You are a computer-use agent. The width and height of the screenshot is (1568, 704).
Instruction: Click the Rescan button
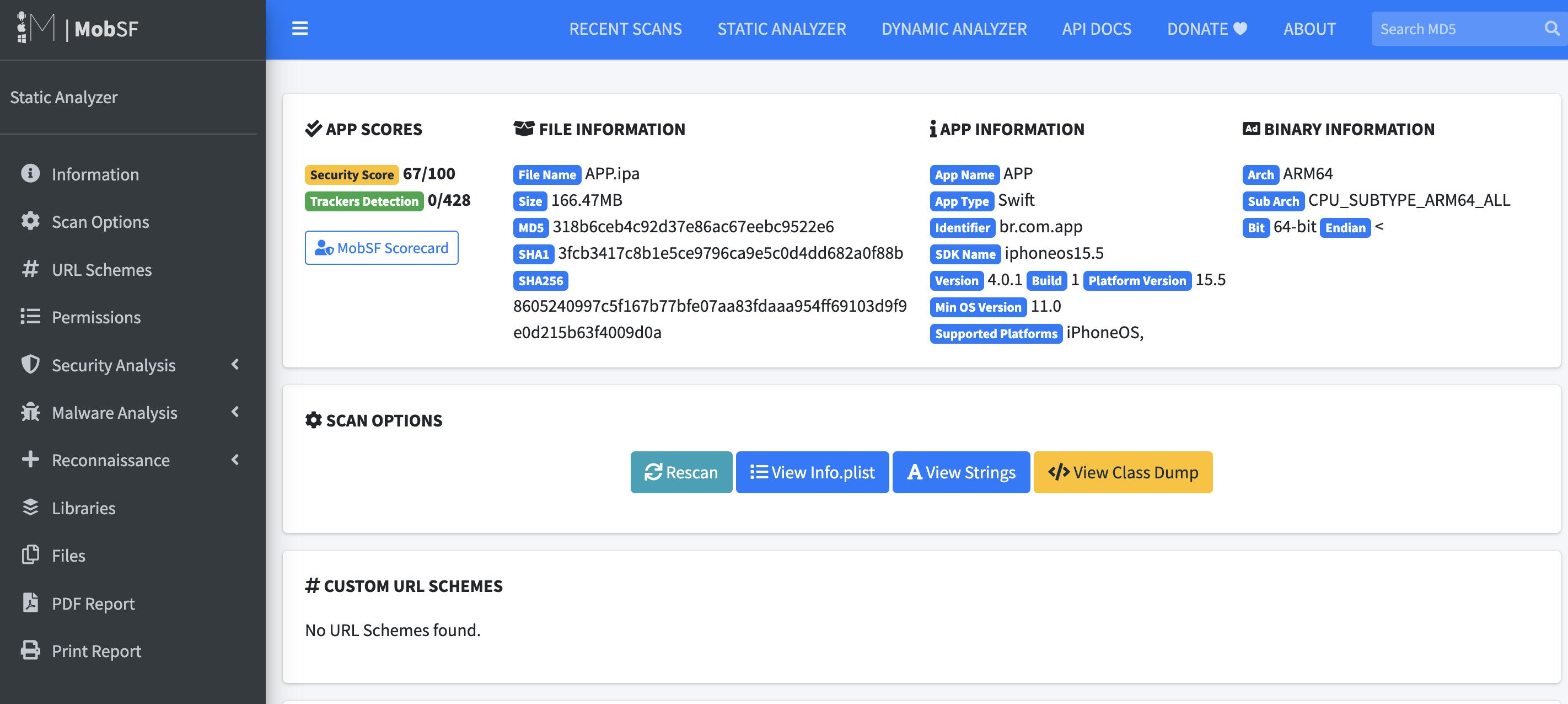point(680,472)
